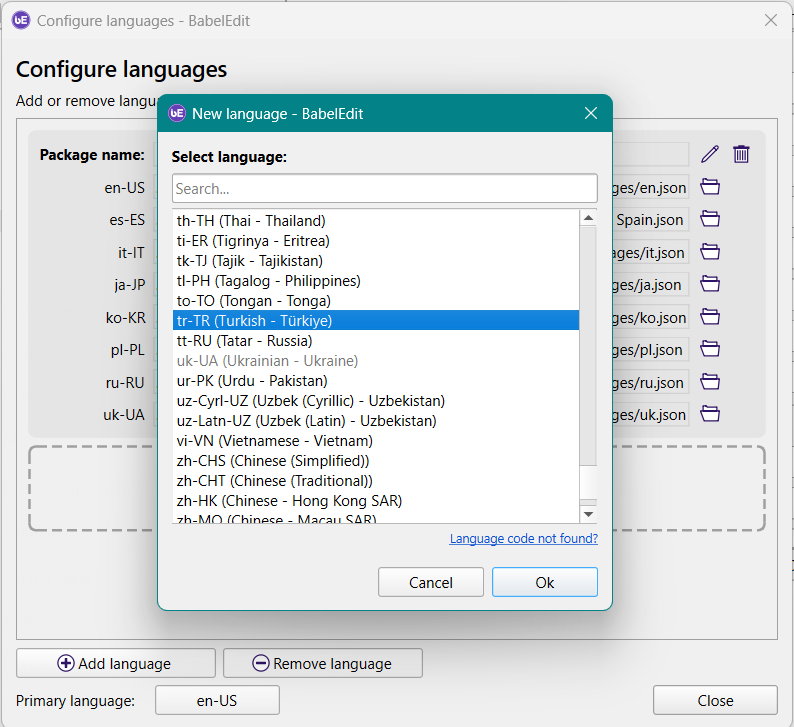Click folder icon next to pl.json
The width and height of the screenshot is (794, 727).
[x=710, y=350]
